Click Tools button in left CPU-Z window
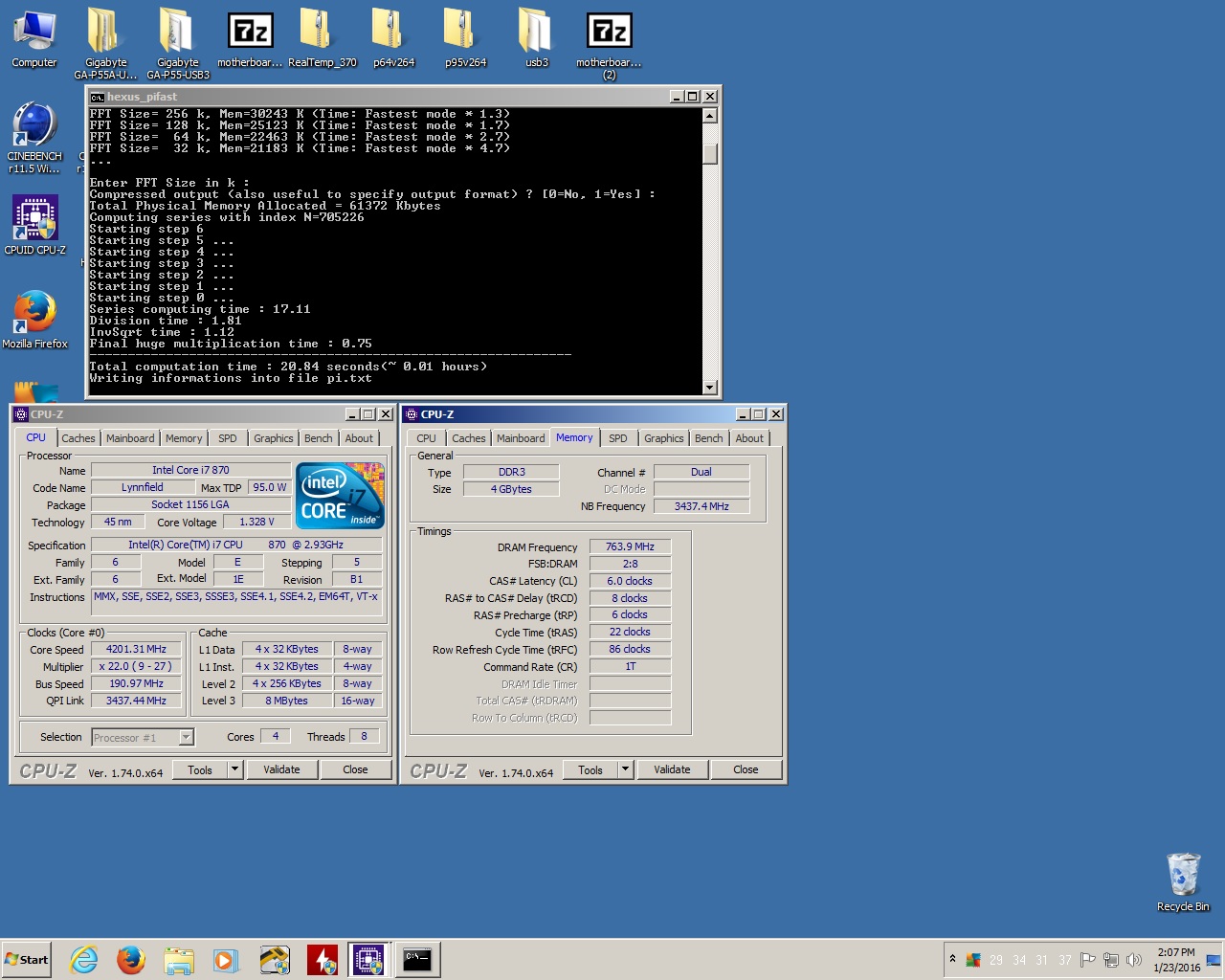1225x980 pixels. (x=200, y=769)
